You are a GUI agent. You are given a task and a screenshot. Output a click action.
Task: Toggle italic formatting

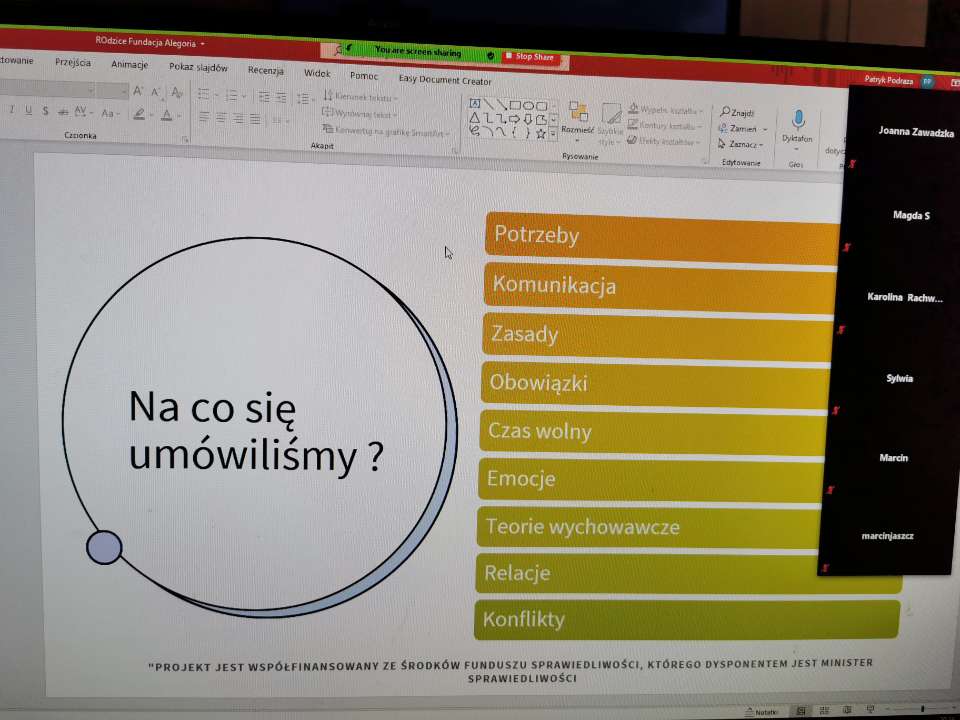(11, 110)
